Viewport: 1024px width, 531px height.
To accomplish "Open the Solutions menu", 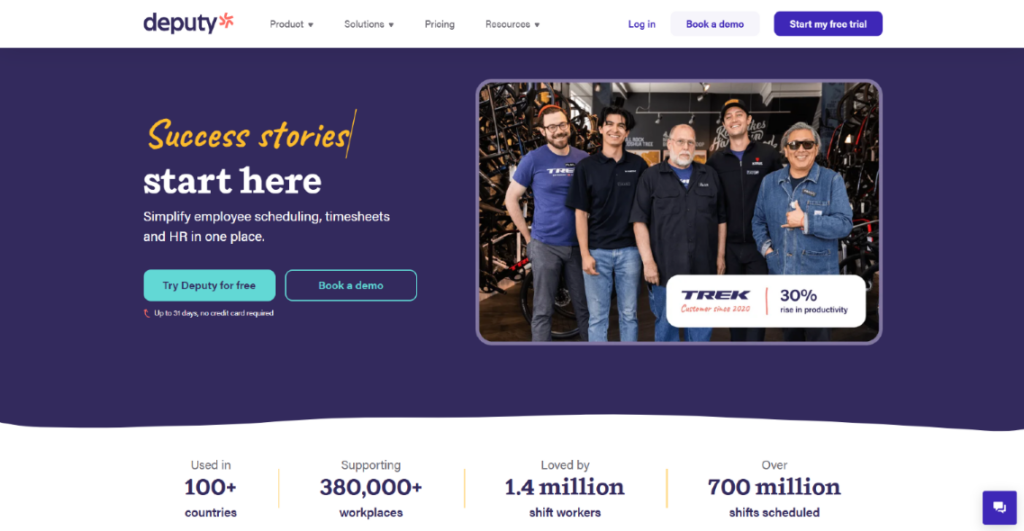I will pyautogui.click(x=369, y=24).
